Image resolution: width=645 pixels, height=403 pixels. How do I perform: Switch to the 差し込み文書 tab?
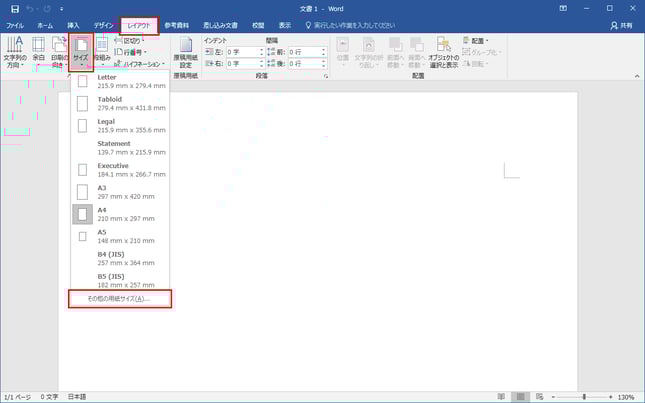pyautogui.click(x=220, y=25)
